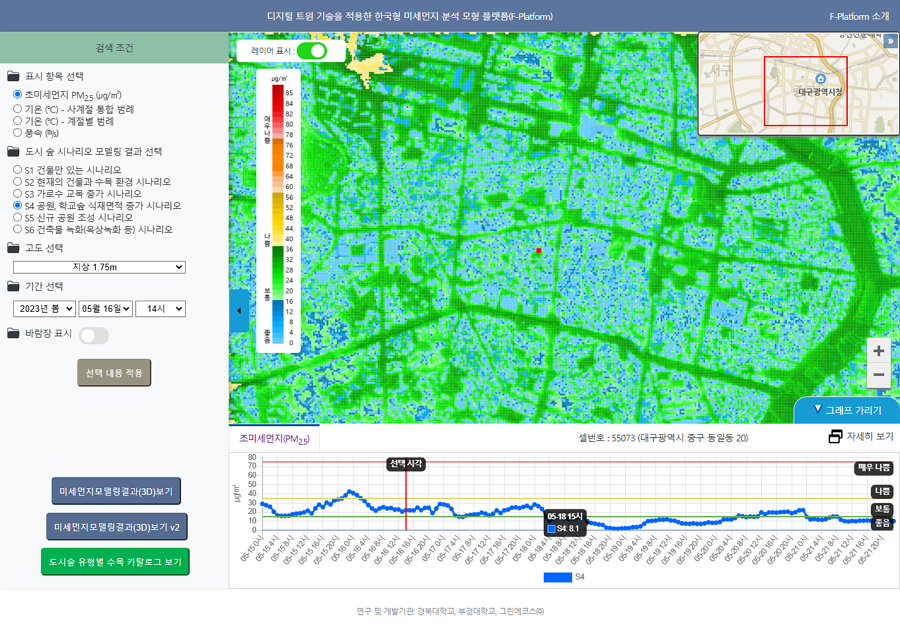Open the 2023년 봄 season dropdown
This screenshot has height=631, width=900.
point(44,309)
